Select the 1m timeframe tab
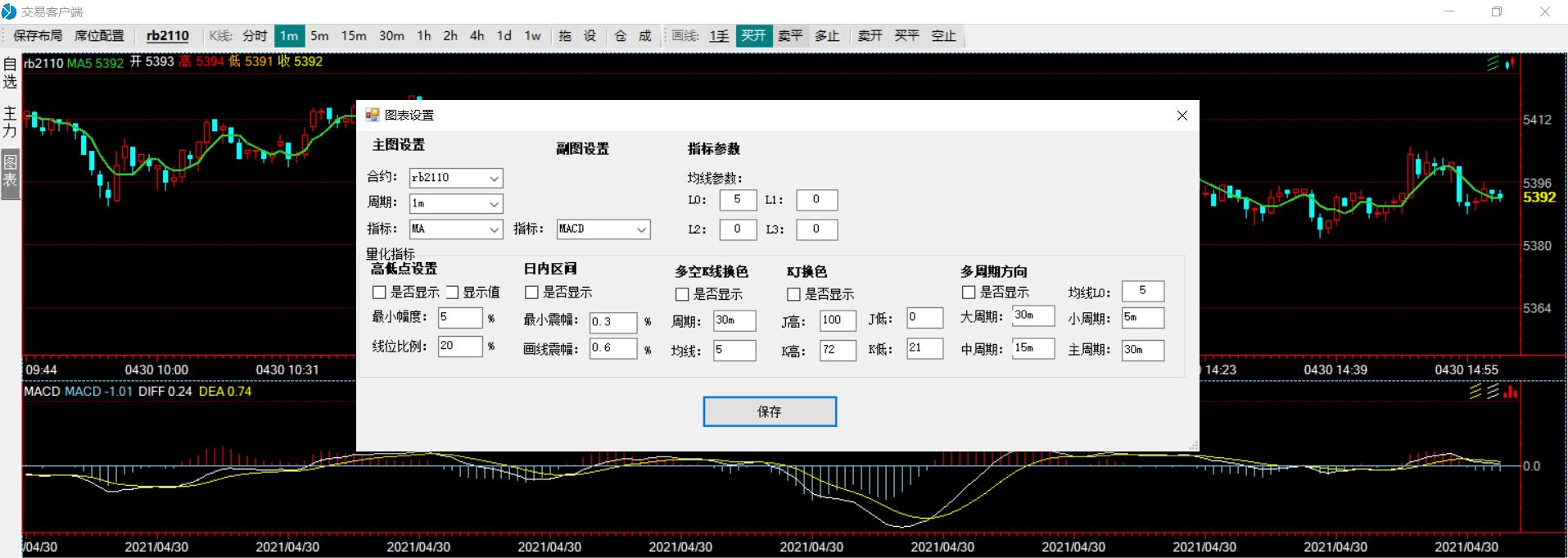Image resolution: width=1568 pixels, height=558 pixels. 289,36
